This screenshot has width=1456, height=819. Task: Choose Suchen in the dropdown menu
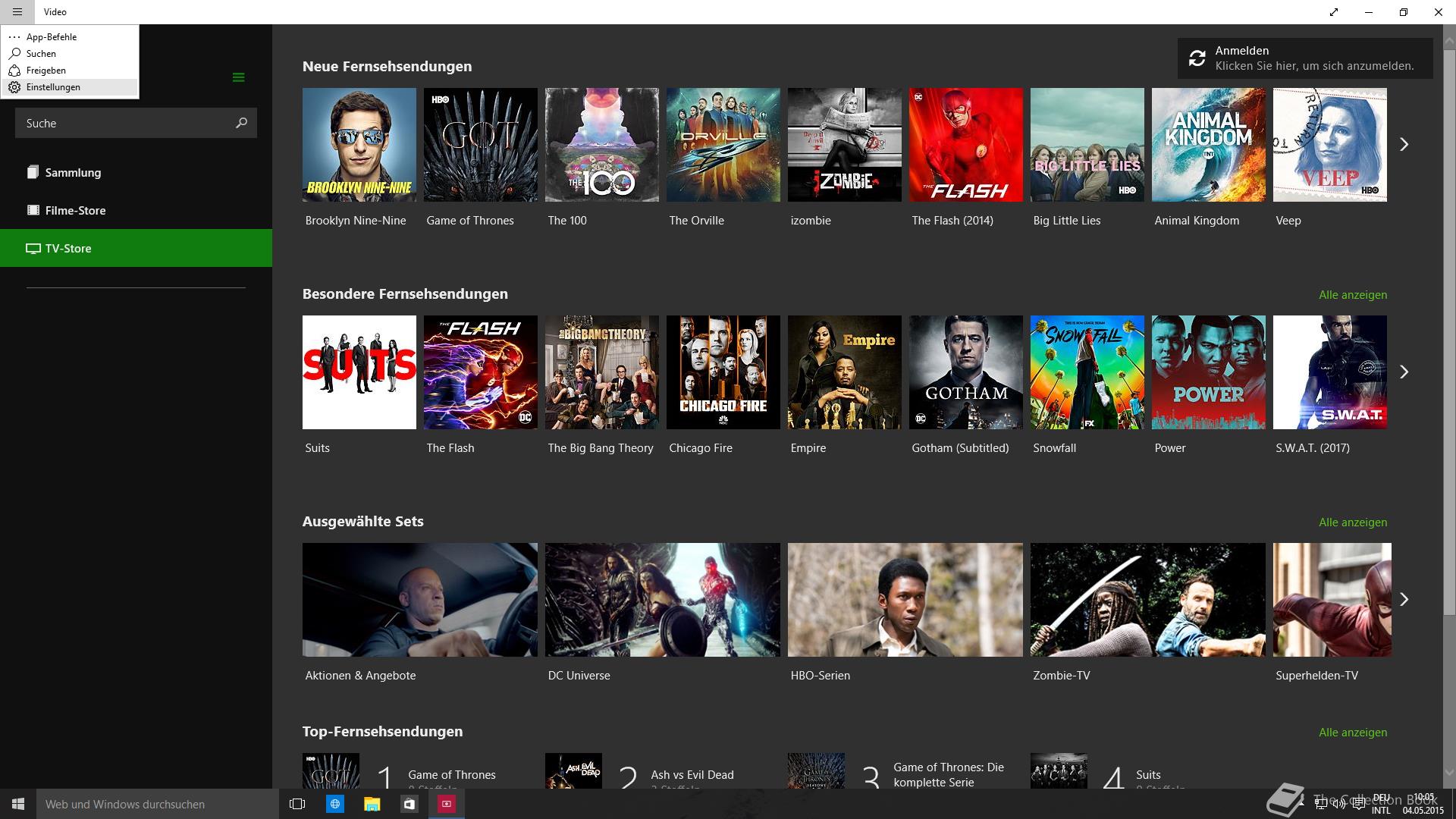[70, 53]
